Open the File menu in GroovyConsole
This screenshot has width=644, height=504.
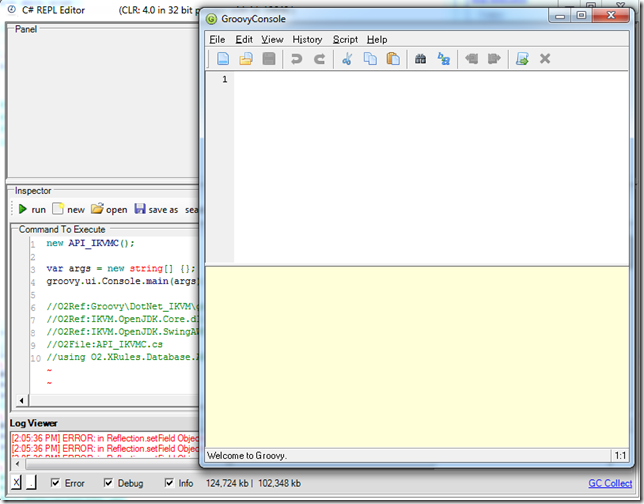pos(217,39)
